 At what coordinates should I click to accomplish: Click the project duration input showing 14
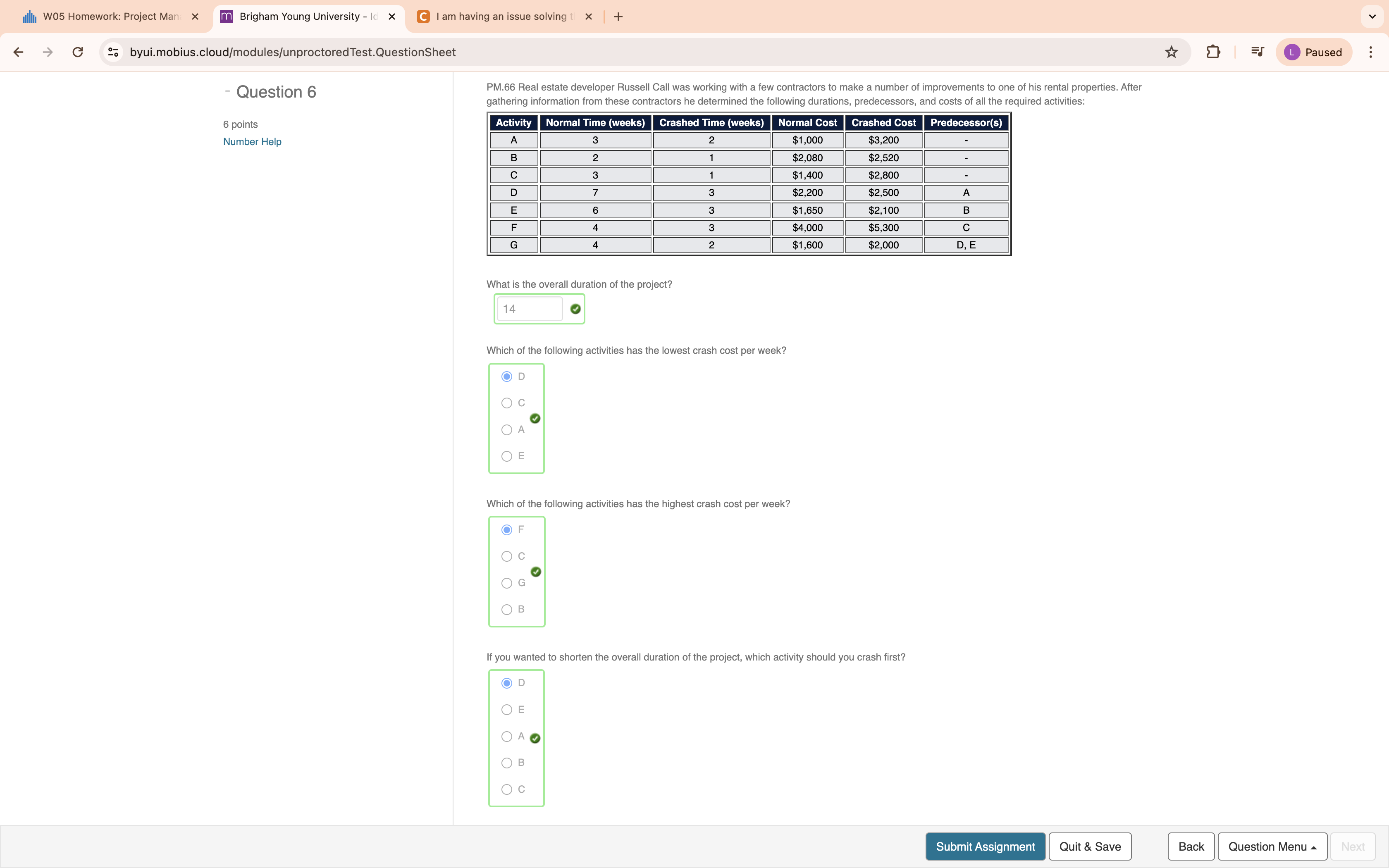[x=529, y=308]
